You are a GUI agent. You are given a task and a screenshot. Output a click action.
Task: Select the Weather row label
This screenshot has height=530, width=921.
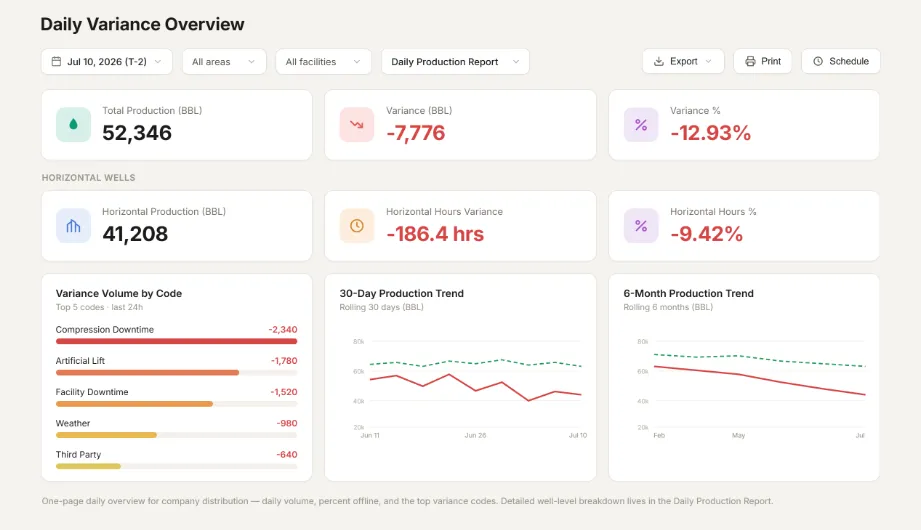click(x=73, y=423)
